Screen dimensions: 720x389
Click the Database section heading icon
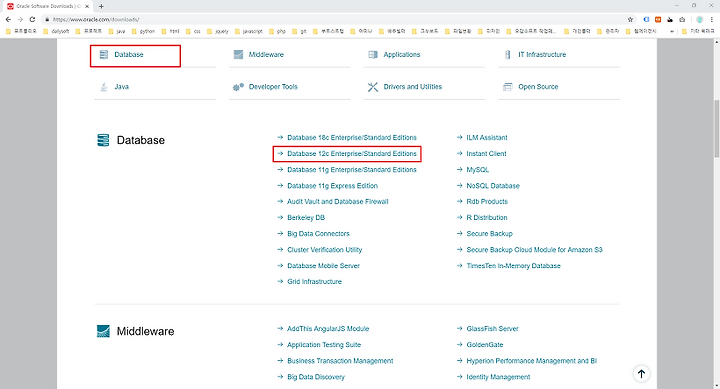point(103,140)
